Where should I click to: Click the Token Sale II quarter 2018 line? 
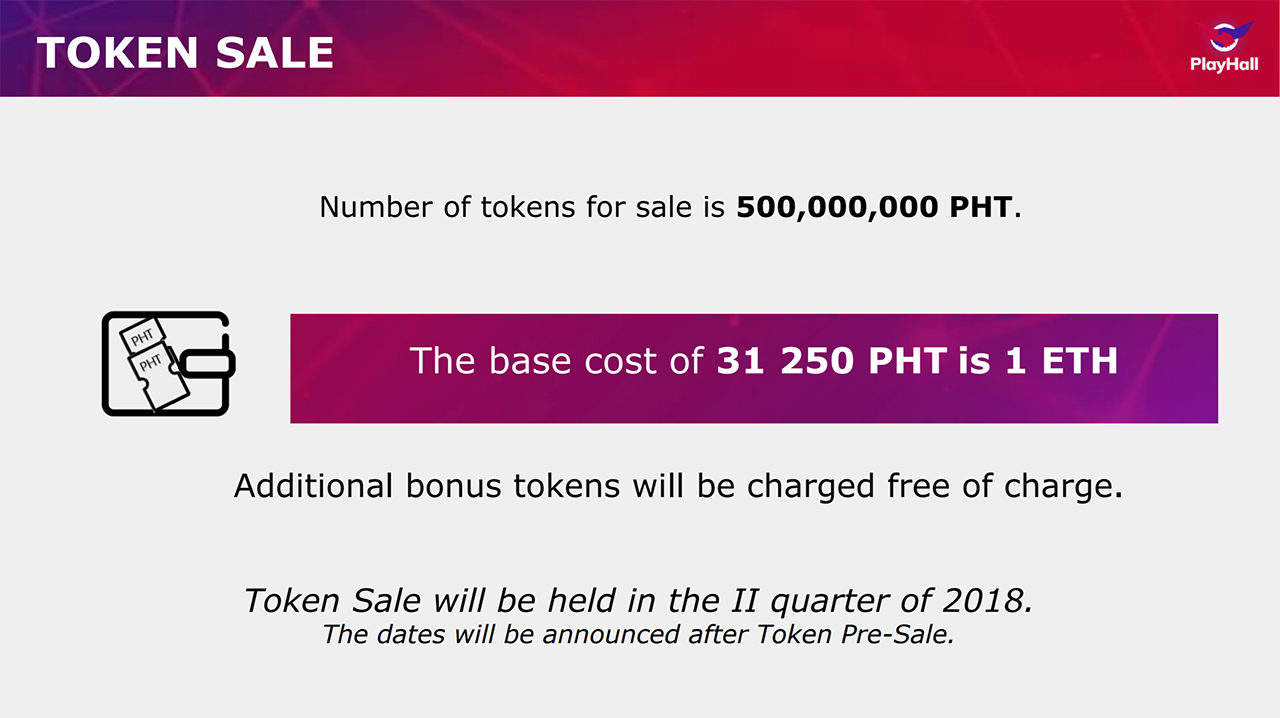click(x=638, y=600)
